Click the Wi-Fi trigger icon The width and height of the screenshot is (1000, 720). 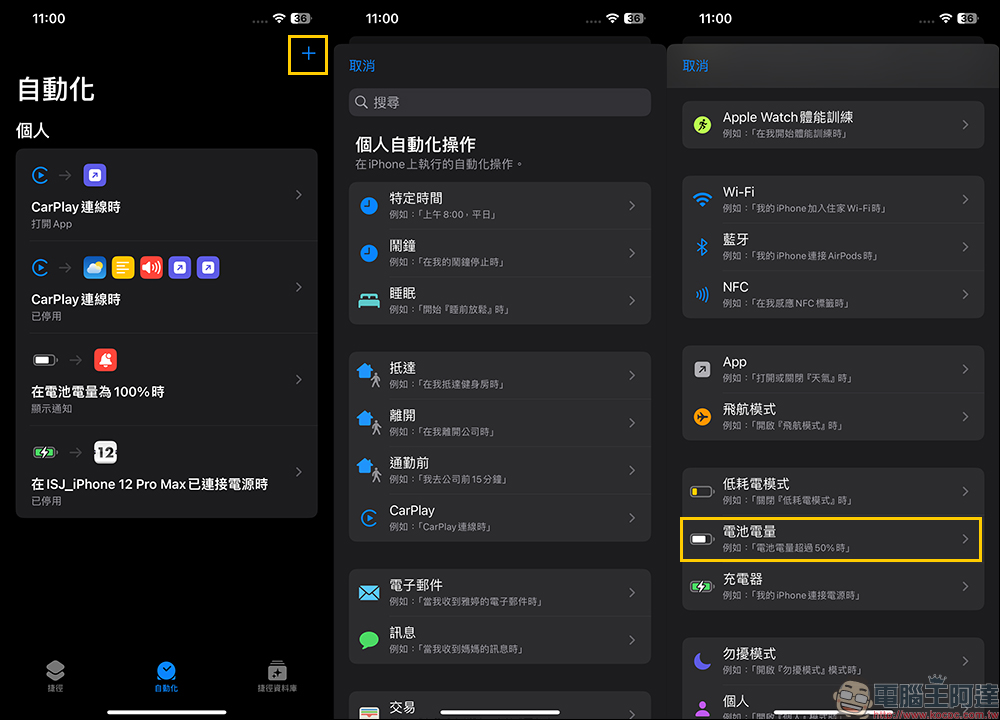(702, 200)
